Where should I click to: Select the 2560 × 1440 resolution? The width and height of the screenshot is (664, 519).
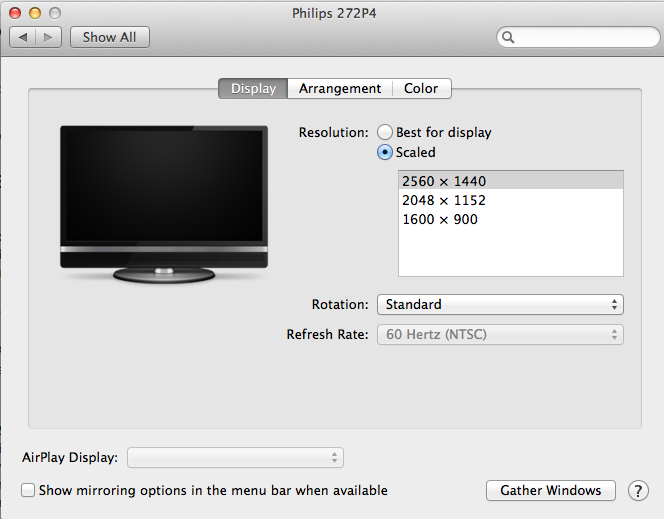click(511, 181)
